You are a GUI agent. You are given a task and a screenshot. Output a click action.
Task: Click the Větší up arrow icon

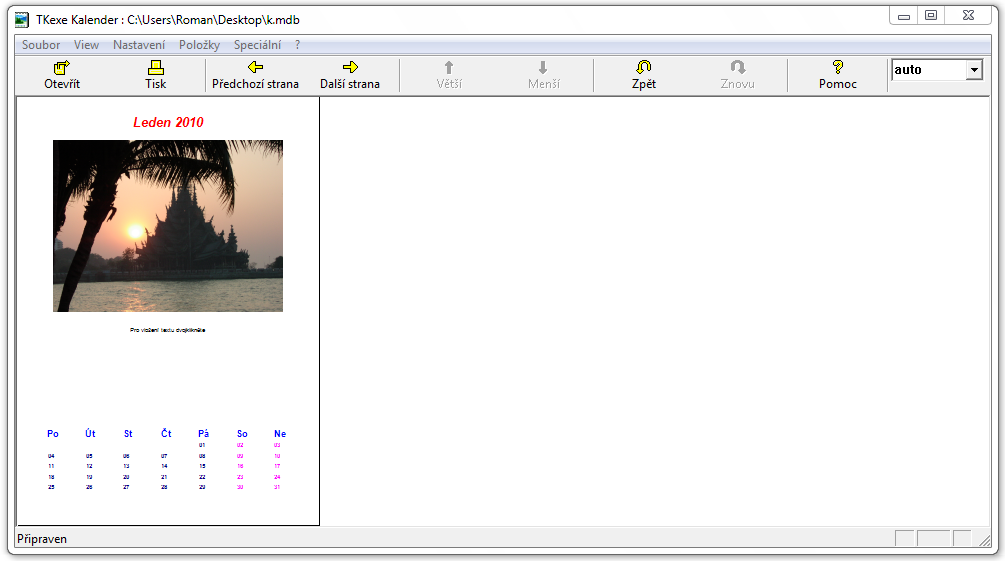coord(449,67)
